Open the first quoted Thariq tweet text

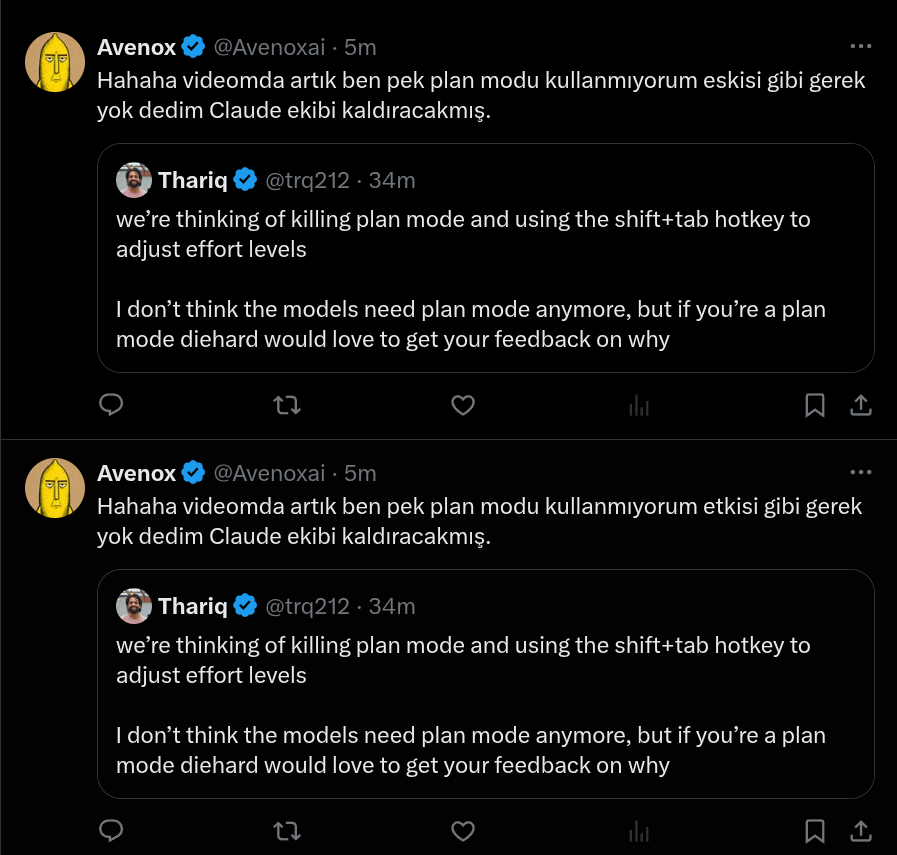471,279
